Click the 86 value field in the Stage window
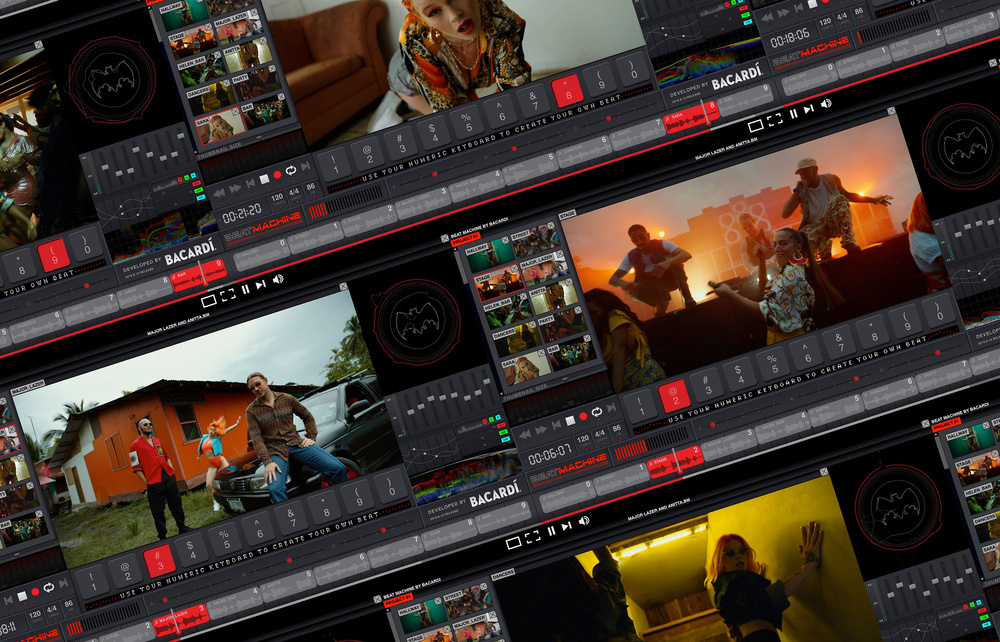The image size is (1000, 642). tap(616, 430)
